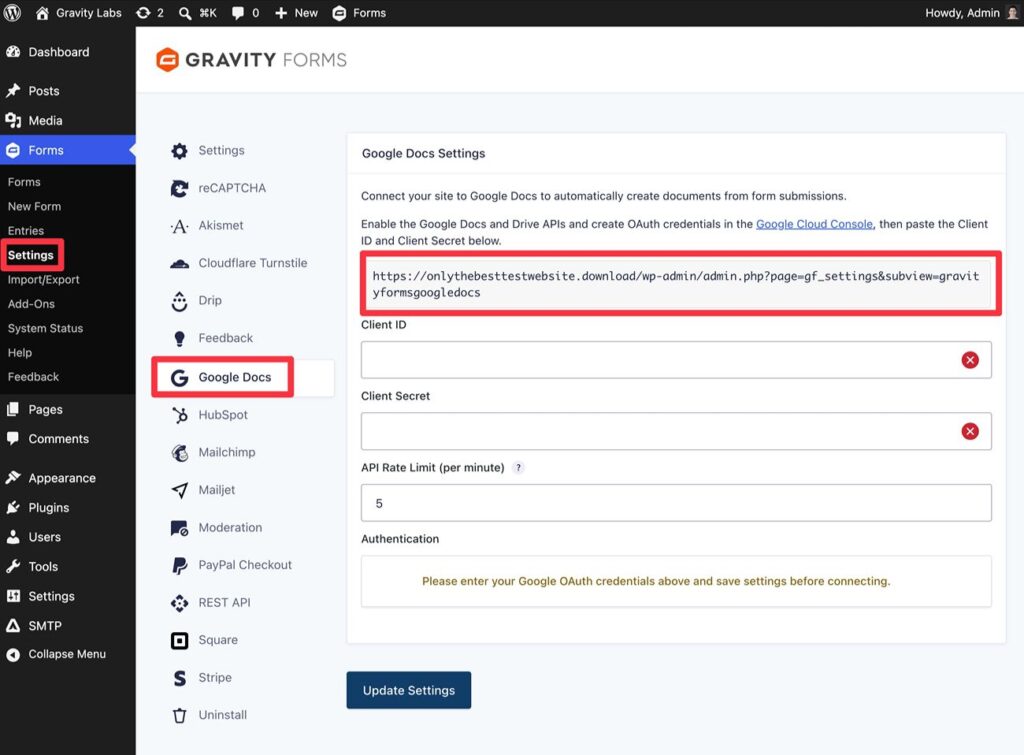Open Forms icon in admin bar

339,13
